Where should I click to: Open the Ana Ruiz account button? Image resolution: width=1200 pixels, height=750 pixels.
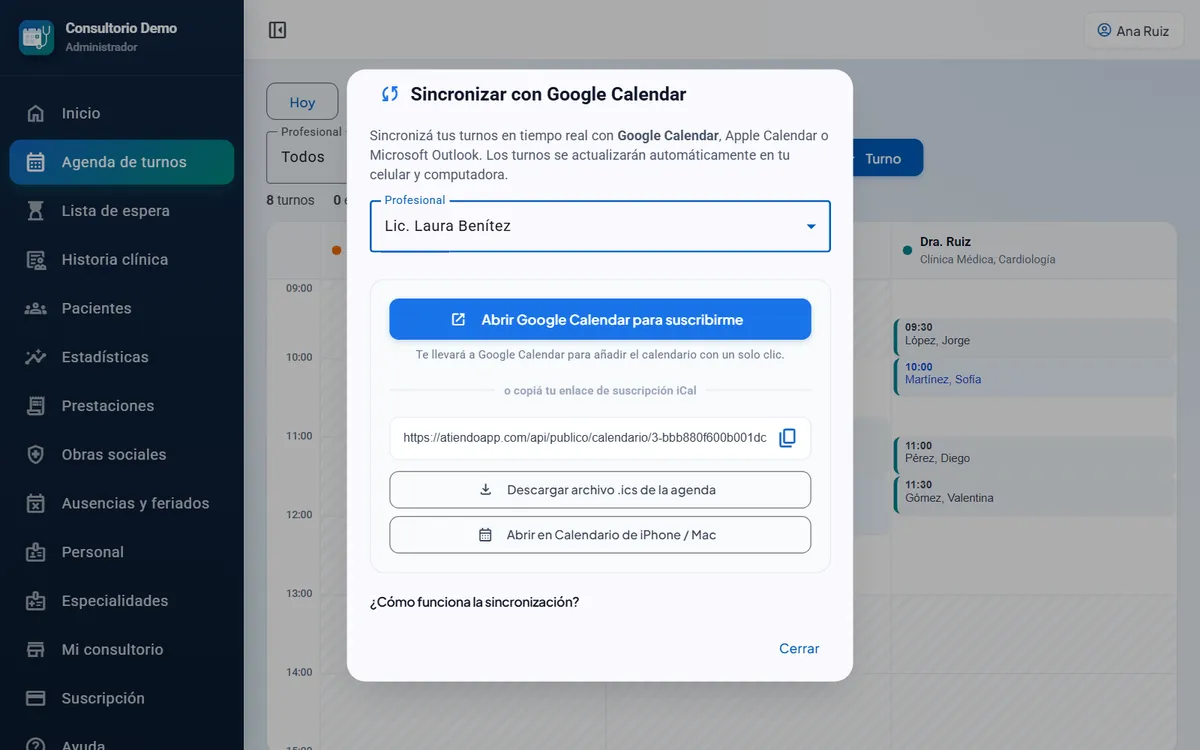[x=1134, y=30]
